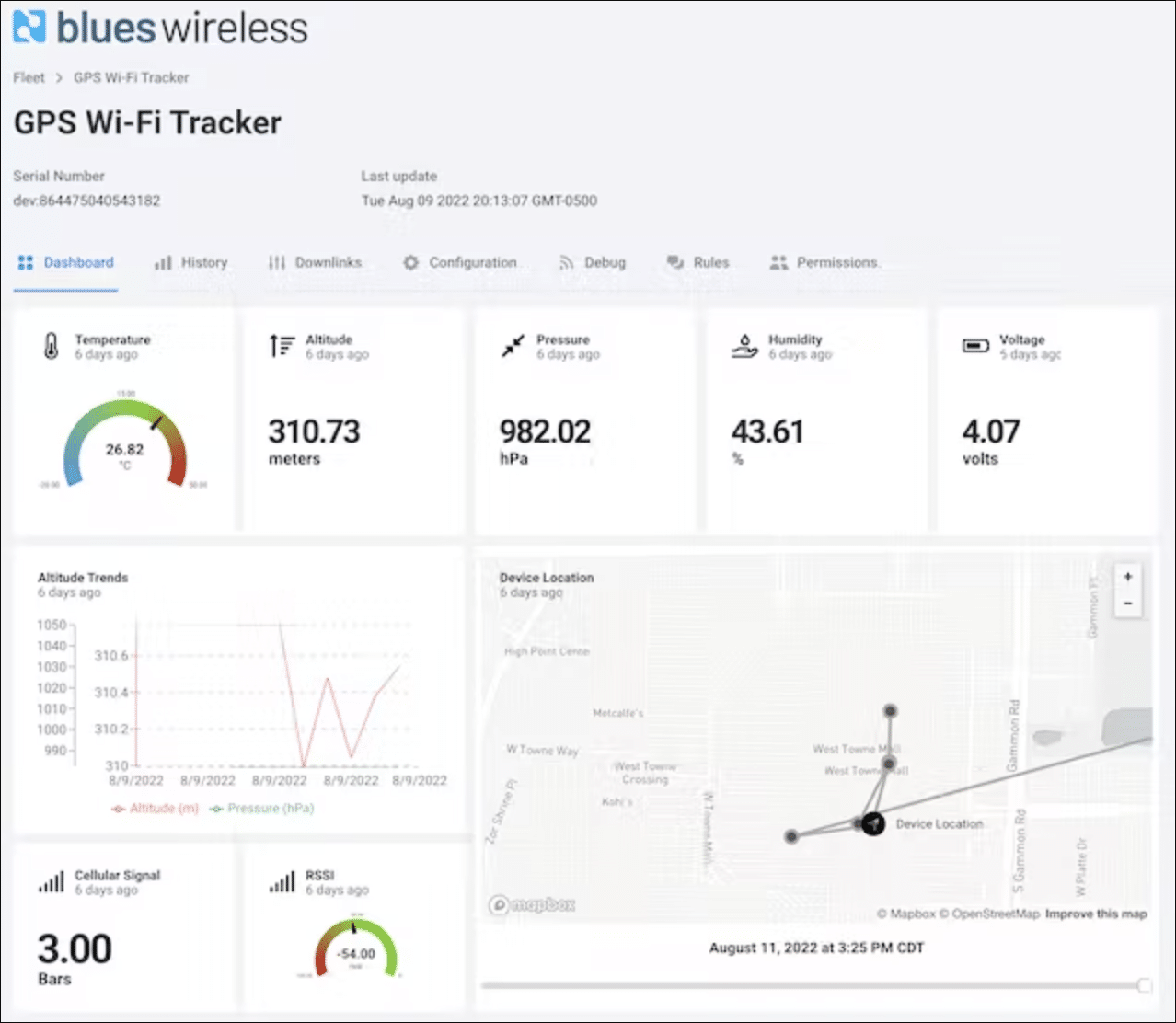Click the Voltage battery icon
The width and height of the screenshot is (1176, 1023).
[x=975, y=345]
